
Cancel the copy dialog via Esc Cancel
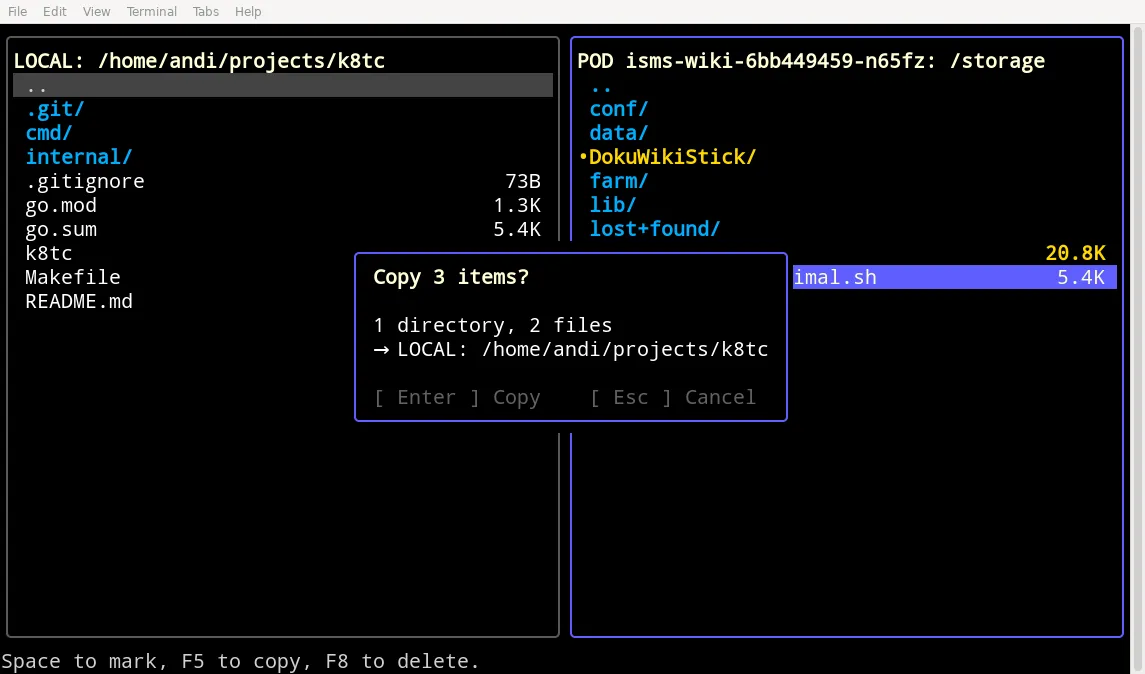[673, 397]
